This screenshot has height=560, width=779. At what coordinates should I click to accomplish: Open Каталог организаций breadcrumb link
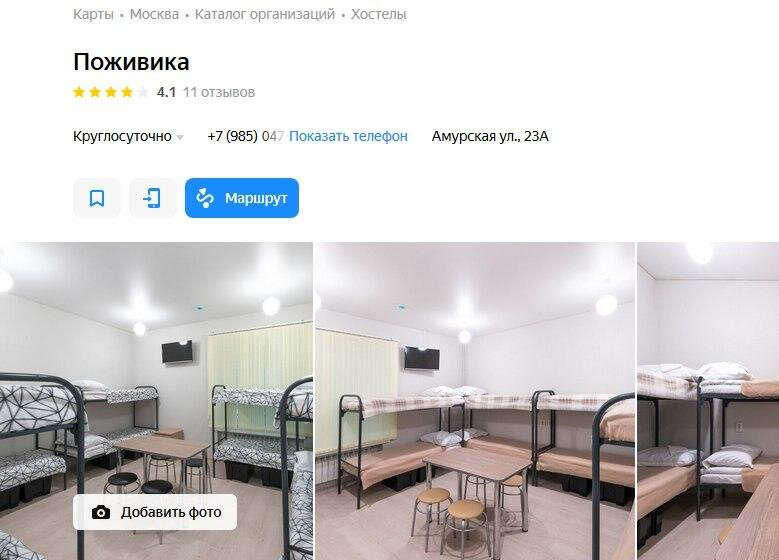click(x=265, y=14)
